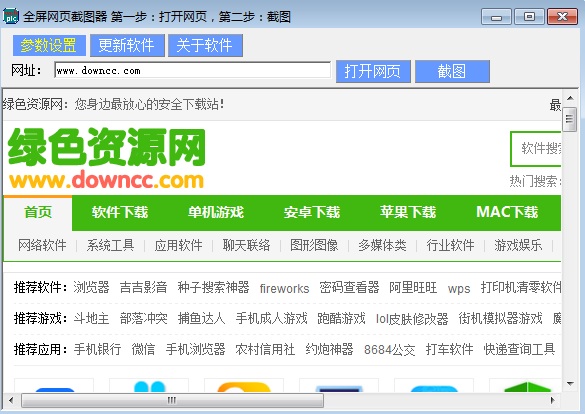Open the 软件下载 navigation tab
This screenshot has width=585, height=414.
coord(120,212)
